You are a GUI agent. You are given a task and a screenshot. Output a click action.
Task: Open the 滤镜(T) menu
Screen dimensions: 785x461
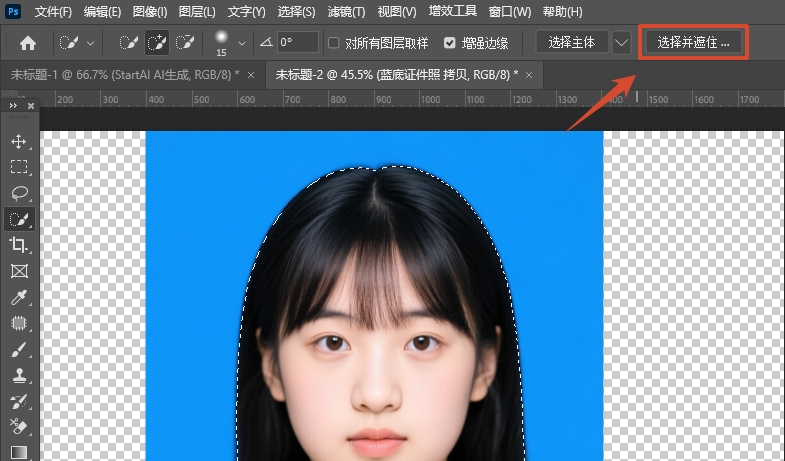pos(346,12)
